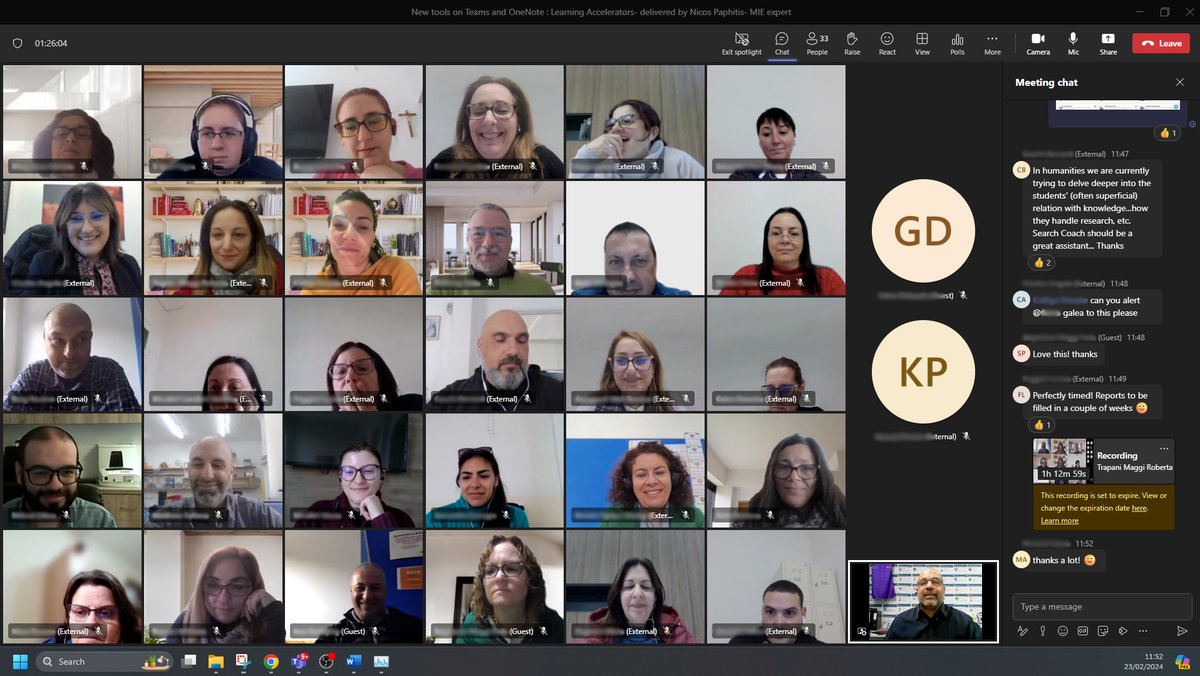Open the Raise hand control
The height and width of the screenshot is (676, 1200).
click(x=852, y=42)
